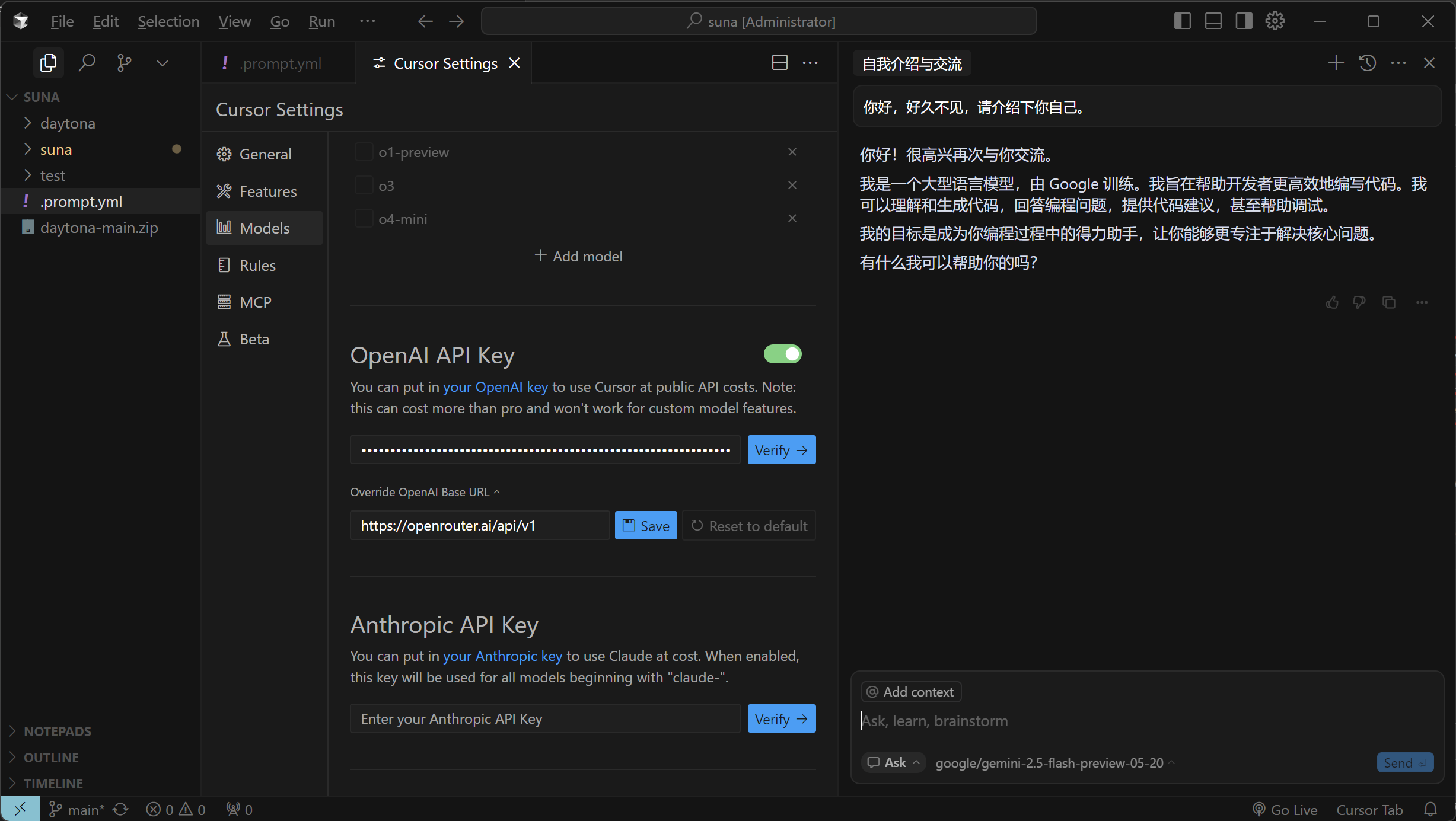The height and width of the screenshot is (821, 1456).
Task: Go to Features settings
Action: pyautogui.click(x=265, y=191)
